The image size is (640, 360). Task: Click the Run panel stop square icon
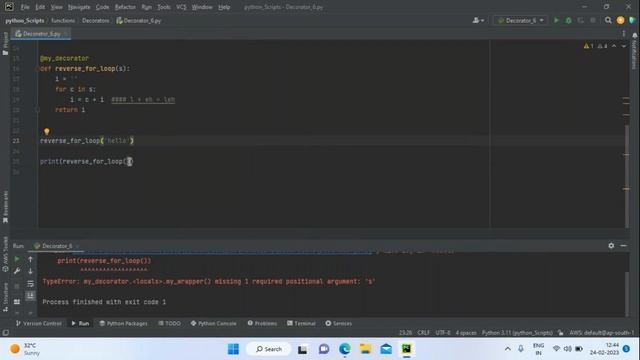17,286
